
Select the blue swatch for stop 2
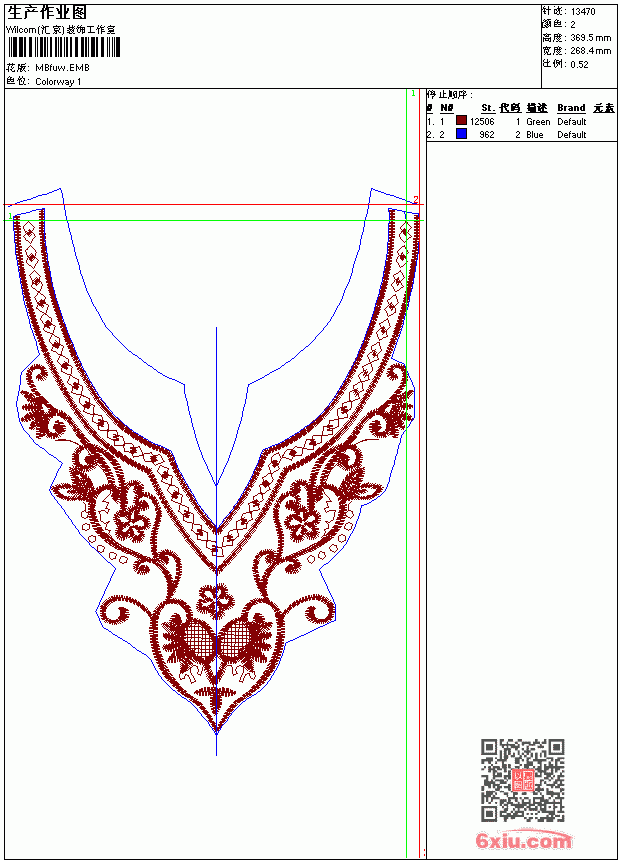[461, 134]
